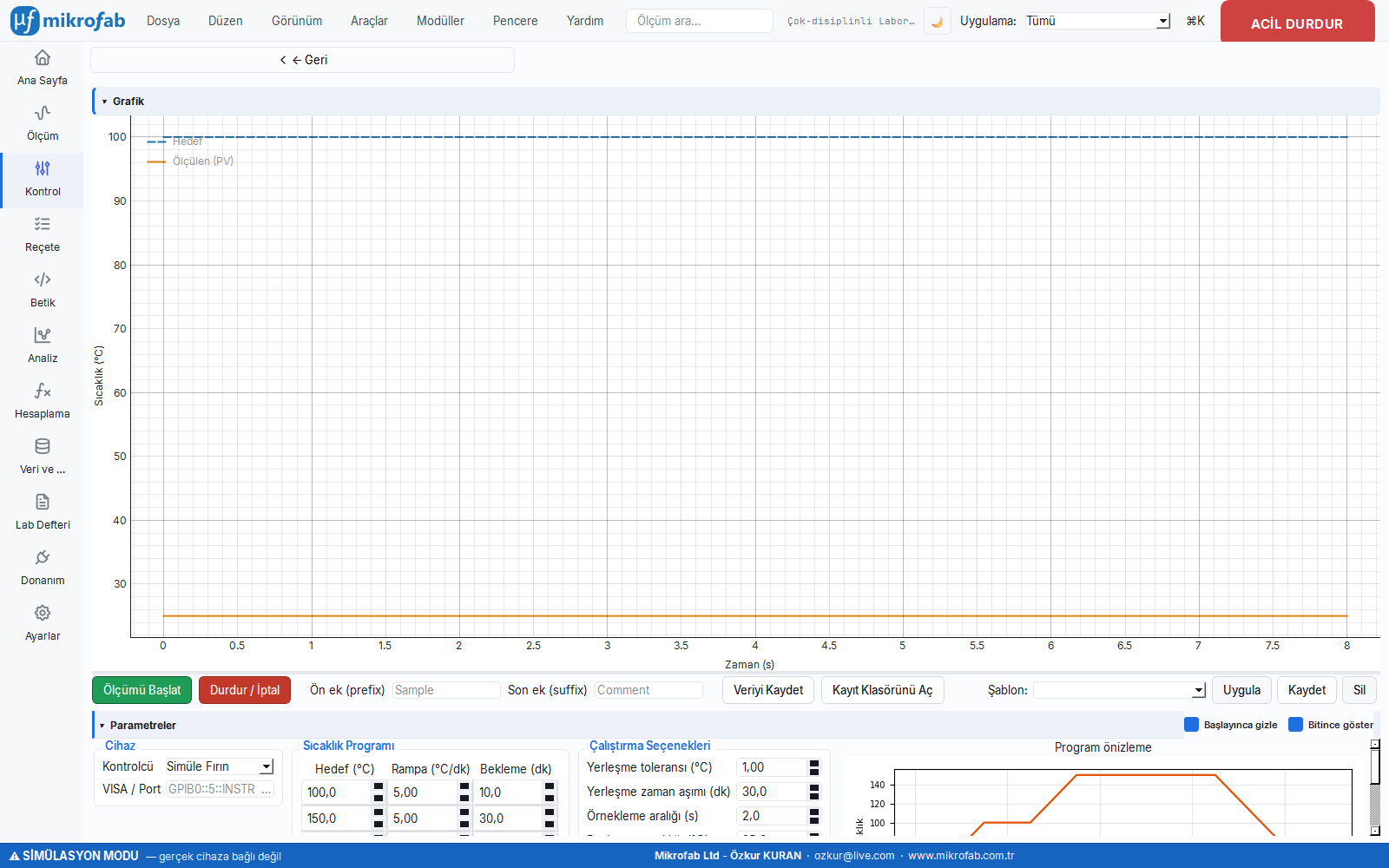Toggle Bitince göster checkbox
This screenshot has height=868, width=1389.
tap(1295, 725)
